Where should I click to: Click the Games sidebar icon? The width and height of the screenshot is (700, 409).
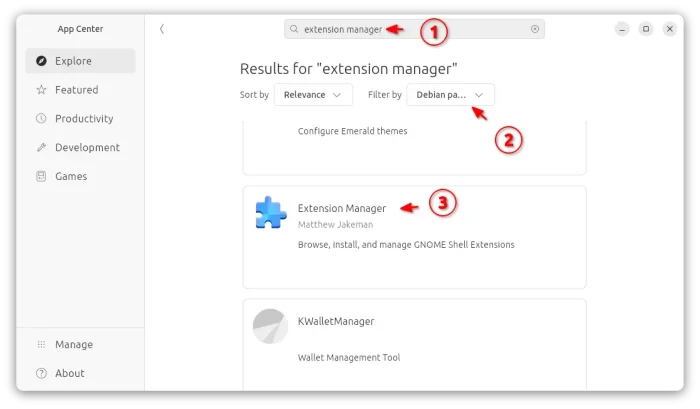coord(41,177)
